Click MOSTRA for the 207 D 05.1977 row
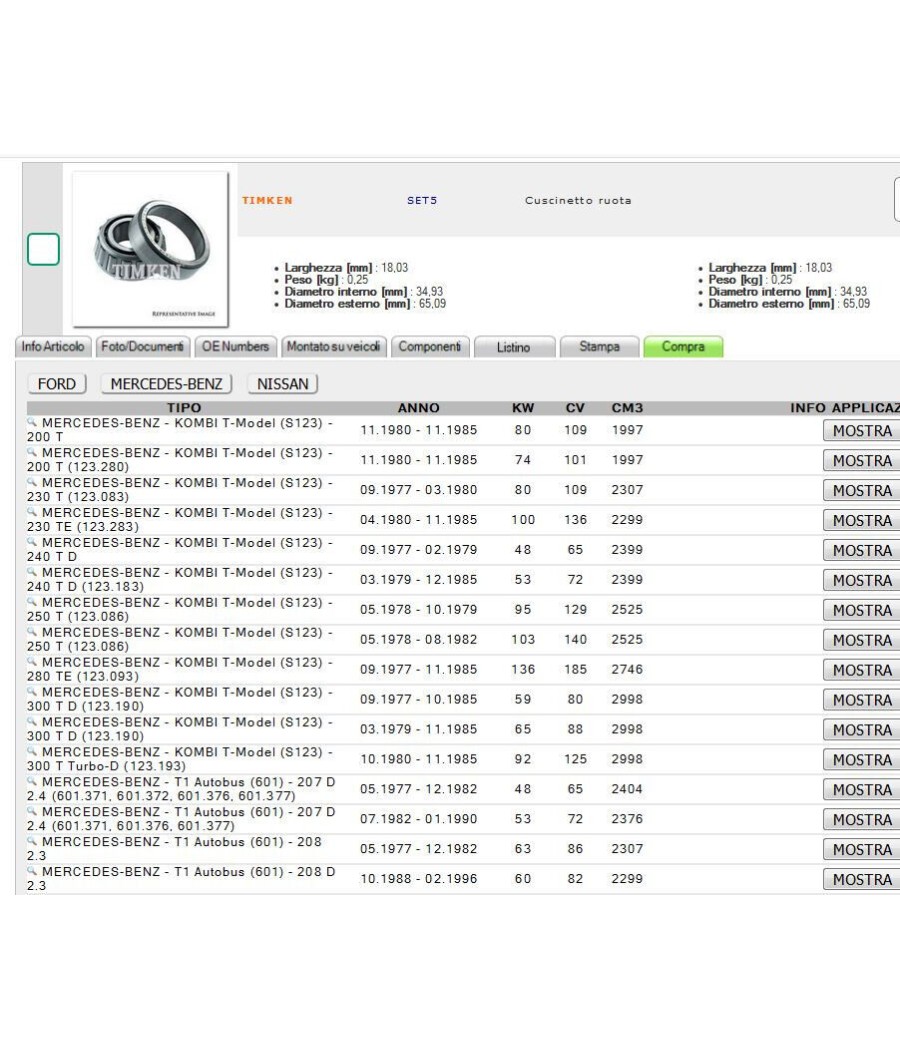This screenshot has width=900, height=1050. [862, 790]
